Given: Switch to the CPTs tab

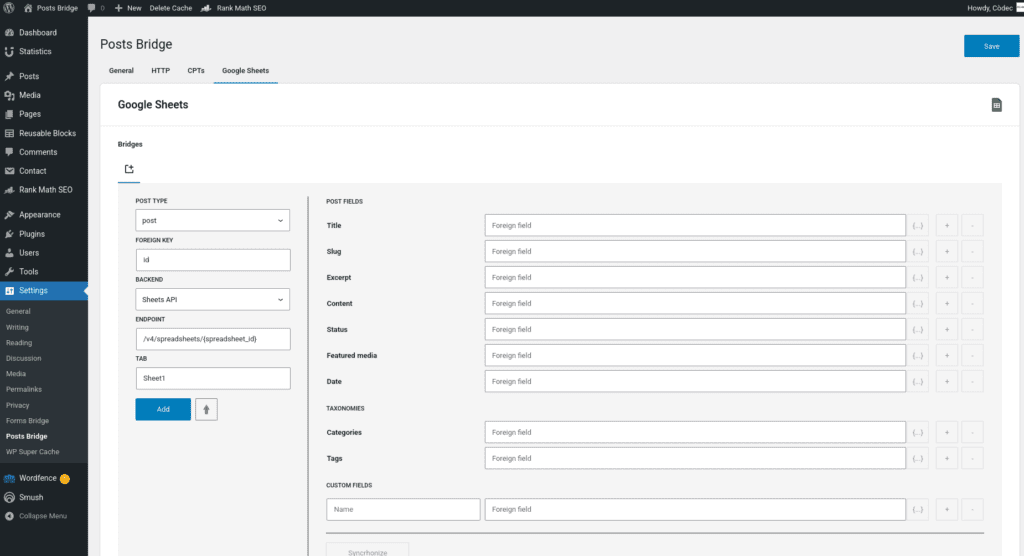Looking at the screenshot, I should point(196,71).
